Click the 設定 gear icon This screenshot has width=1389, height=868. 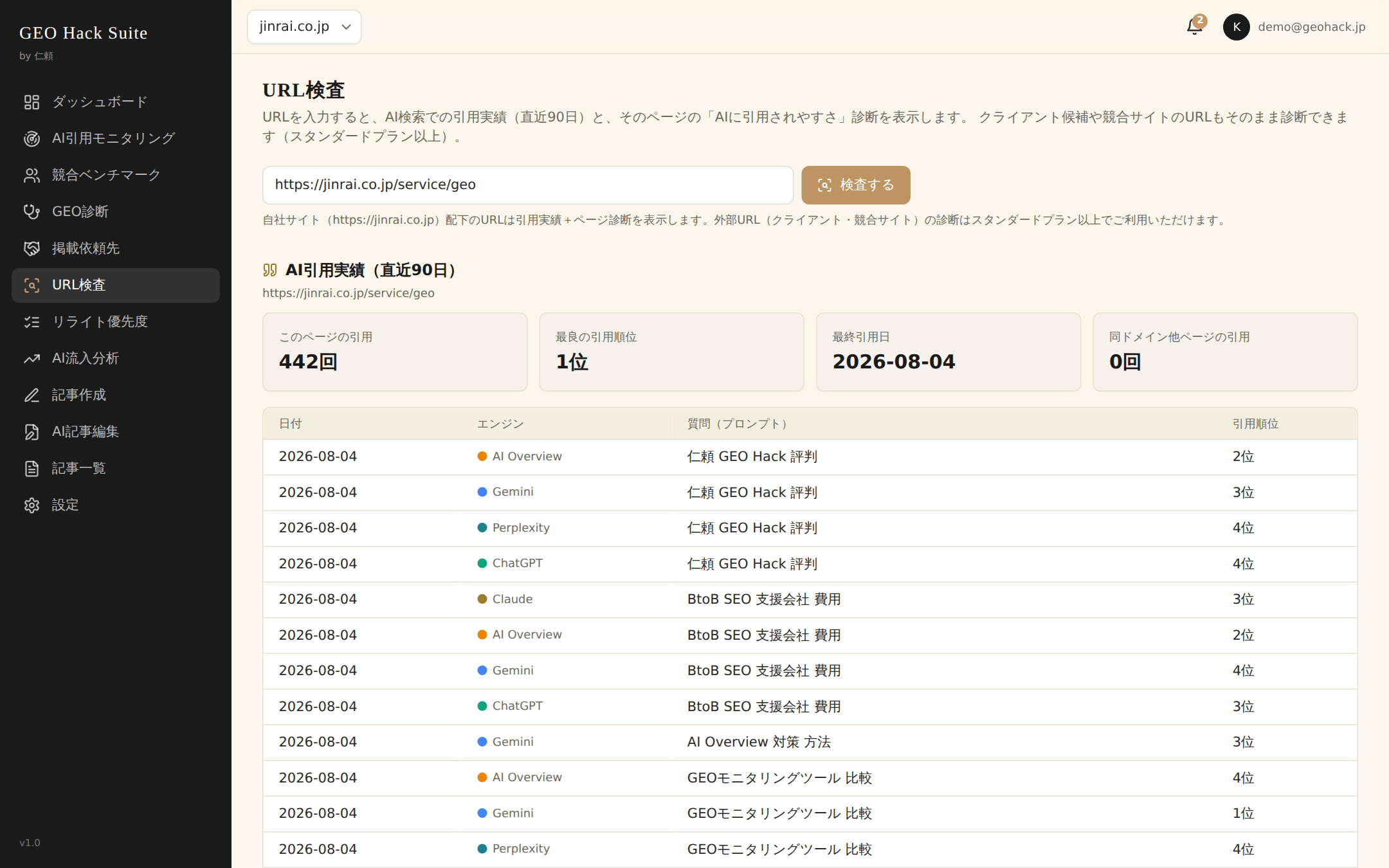(32, 505)
